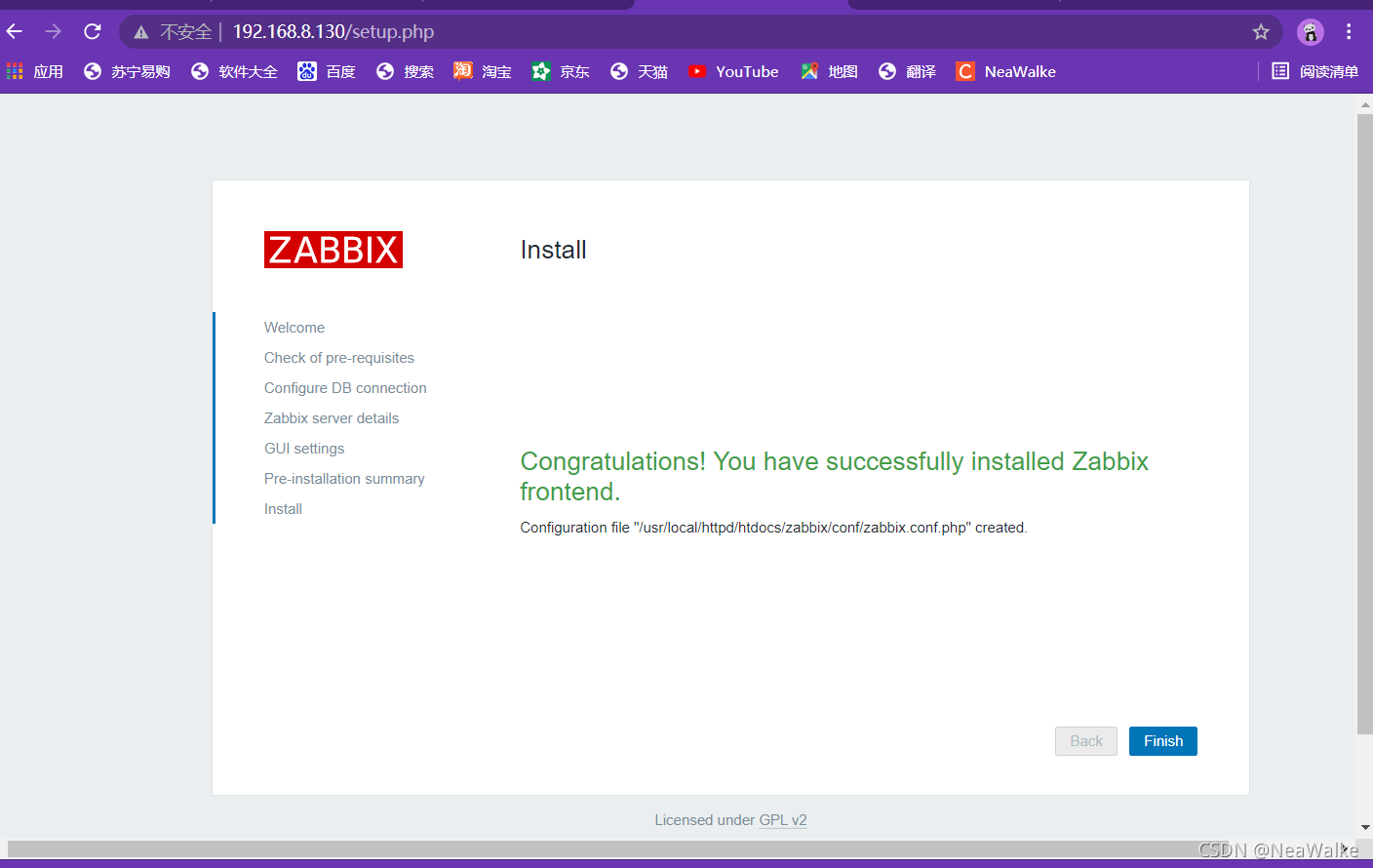Open NeaWalke bookmark
This screenshot has height=868, width=1373.
1006,71
